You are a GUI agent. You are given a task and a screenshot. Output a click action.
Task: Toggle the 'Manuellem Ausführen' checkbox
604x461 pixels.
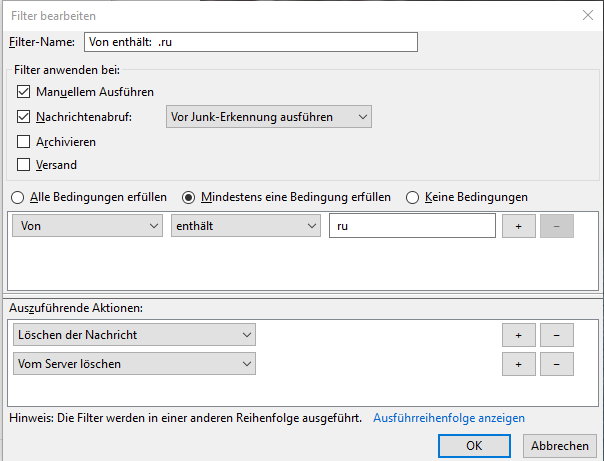(25, 92)
